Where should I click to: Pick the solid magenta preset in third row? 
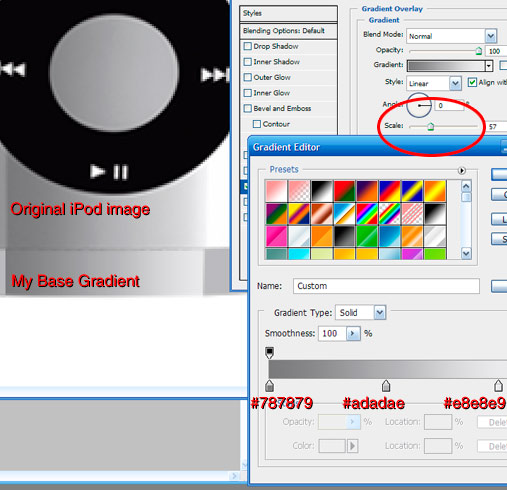pos(277,236)
